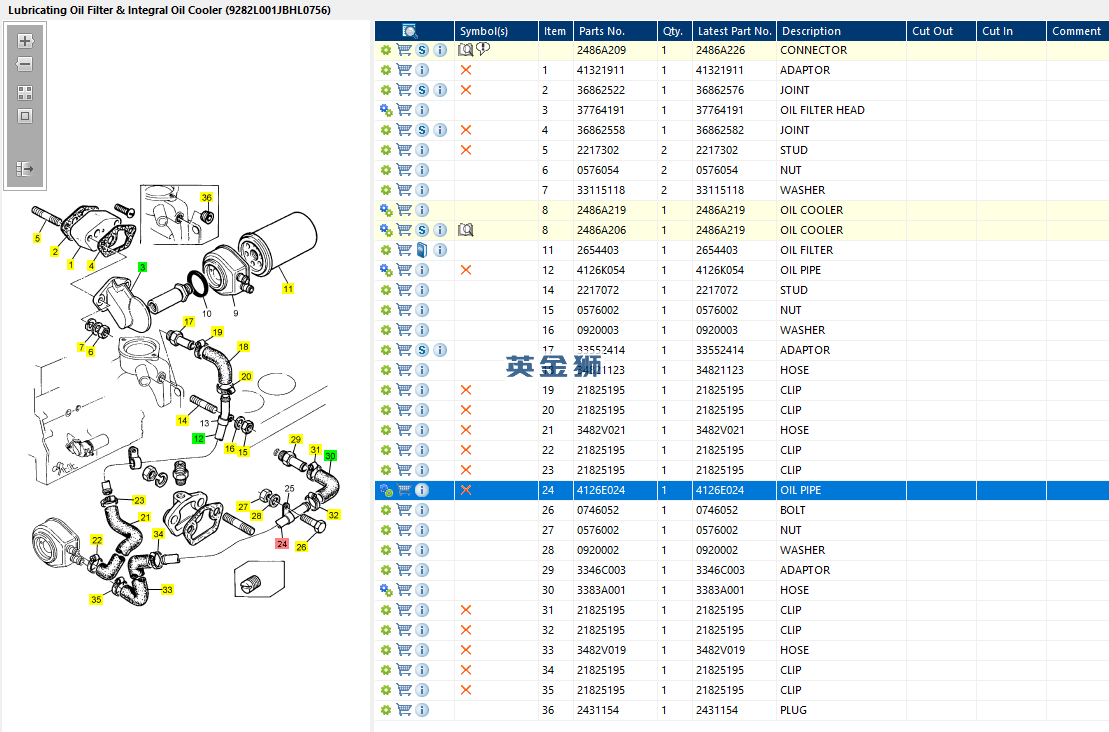Click the search icon in table header
The width and height of the screenshot is (1109, 732).
[x=410, y=31]
